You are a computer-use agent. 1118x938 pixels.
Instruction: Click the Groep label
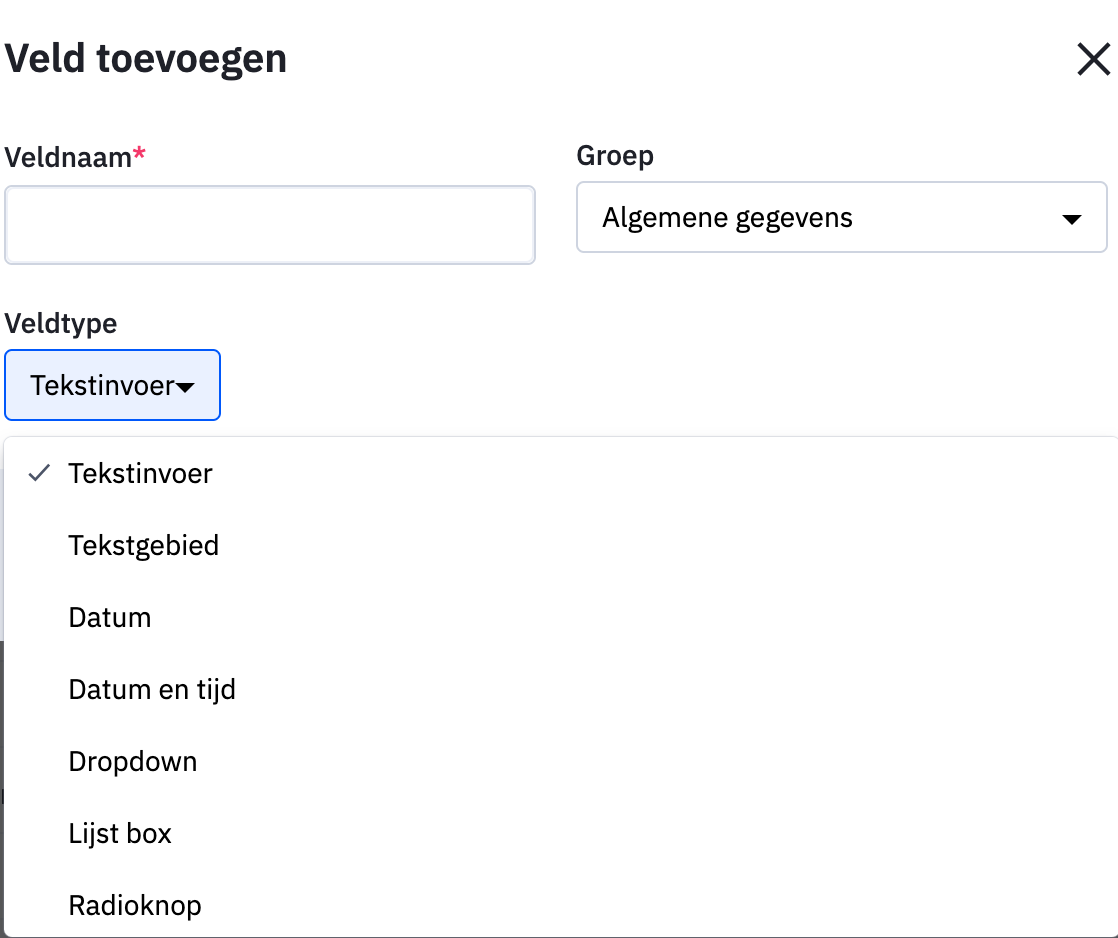coord(614,155)
